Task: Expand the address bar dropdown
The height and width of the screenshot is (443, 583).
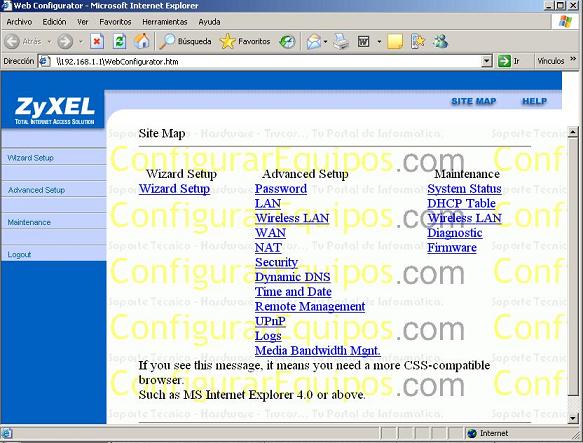Action: (x=486, y=61)
